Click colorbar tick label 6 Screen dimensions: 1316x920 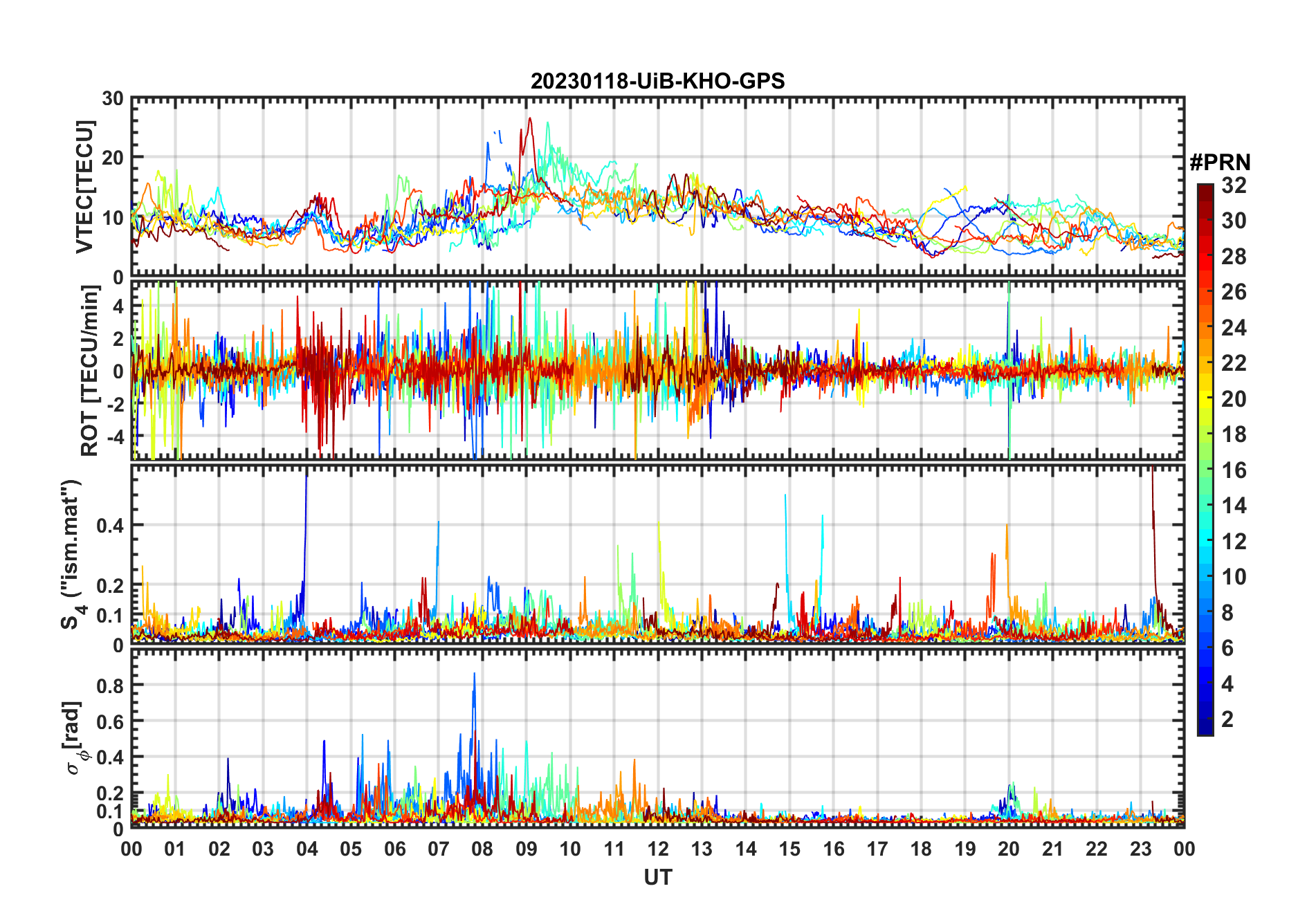tap(1227, 648)
